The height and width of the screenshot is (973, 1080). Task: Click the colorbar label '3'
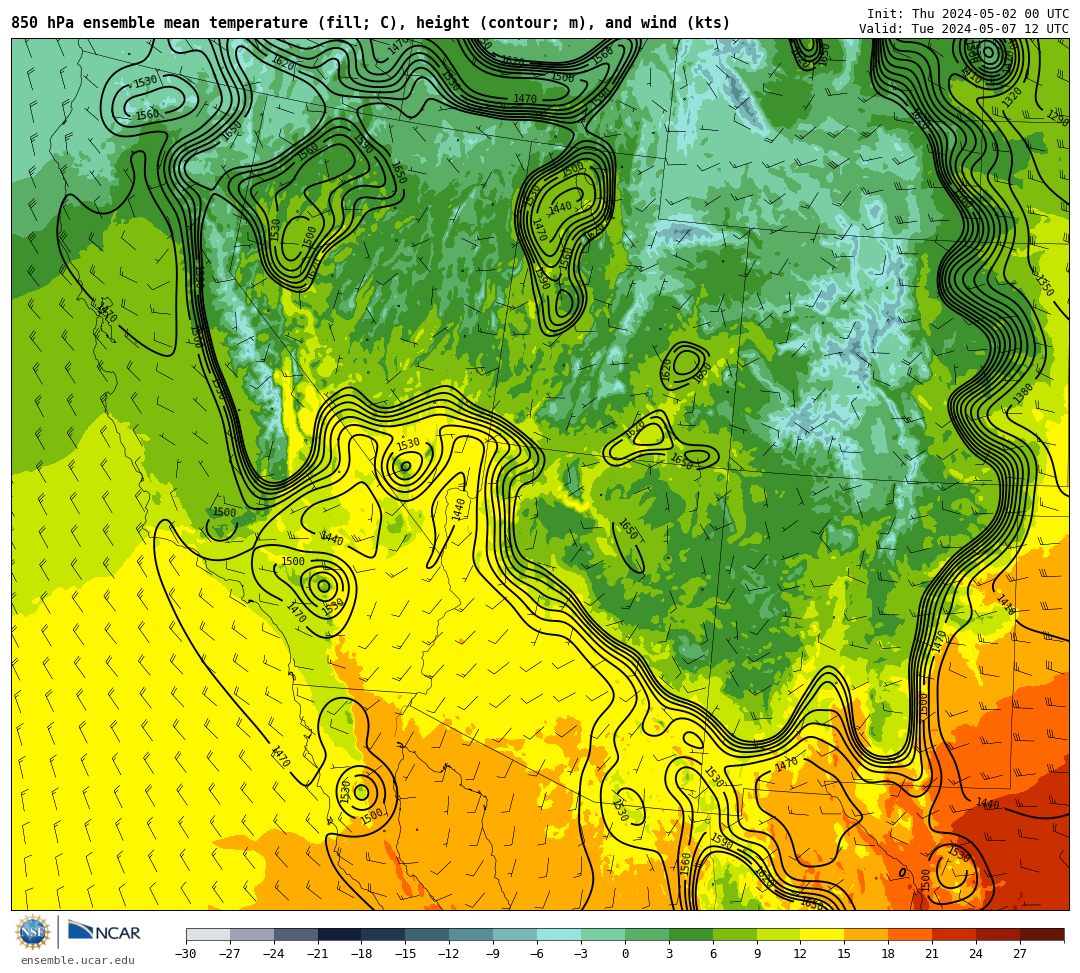click(x=669, y=954)
